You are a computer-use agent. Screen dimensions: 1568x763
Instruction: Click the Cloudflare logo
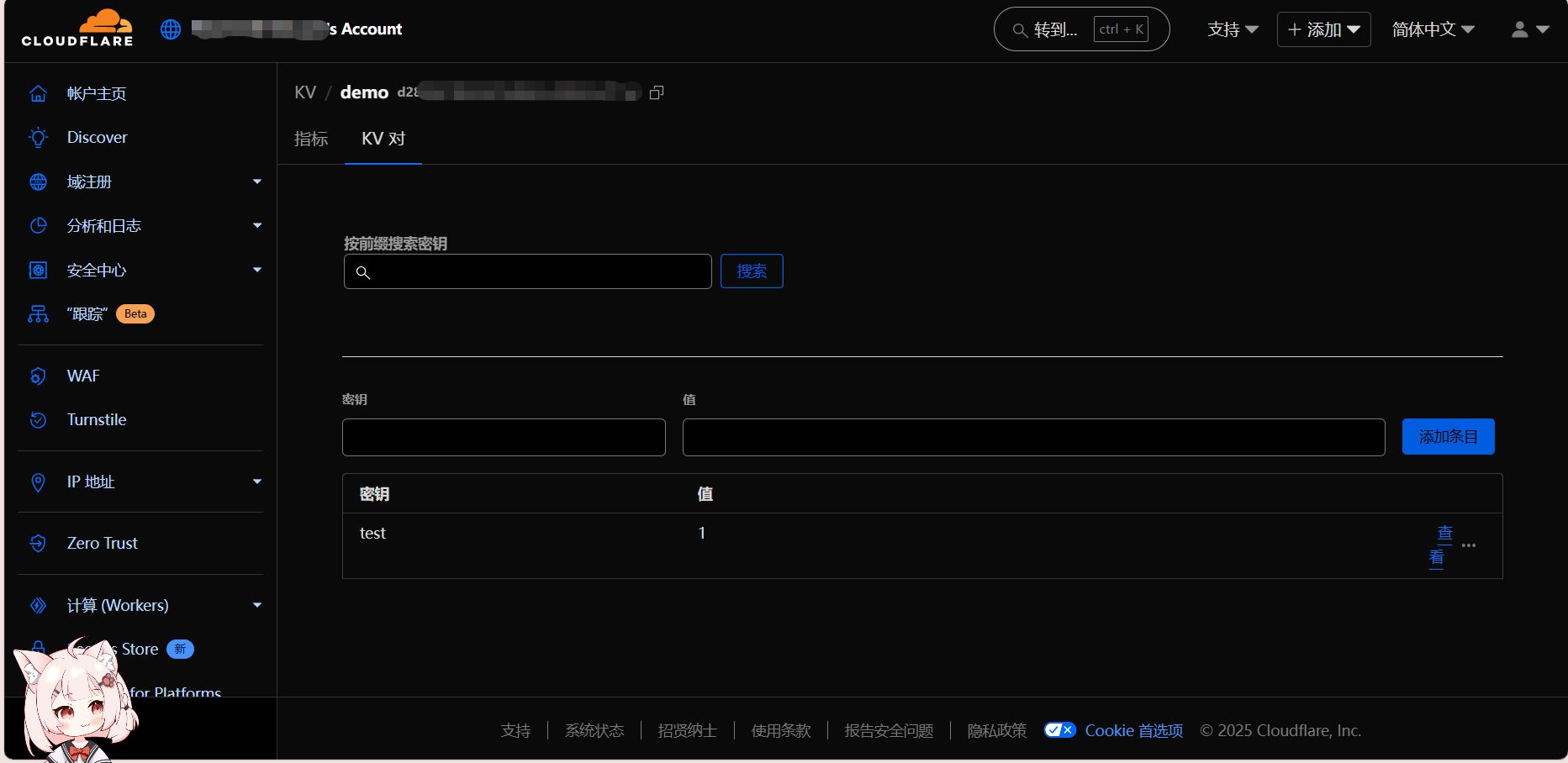[77, 29]
